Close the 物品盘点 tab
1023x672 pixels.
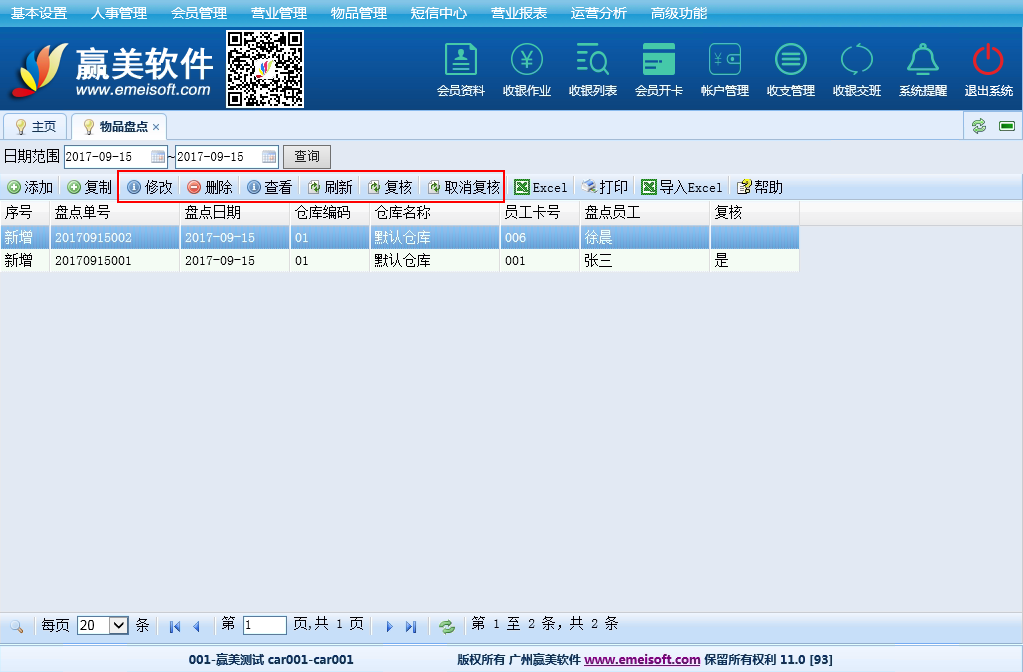[x=156, y=128]
